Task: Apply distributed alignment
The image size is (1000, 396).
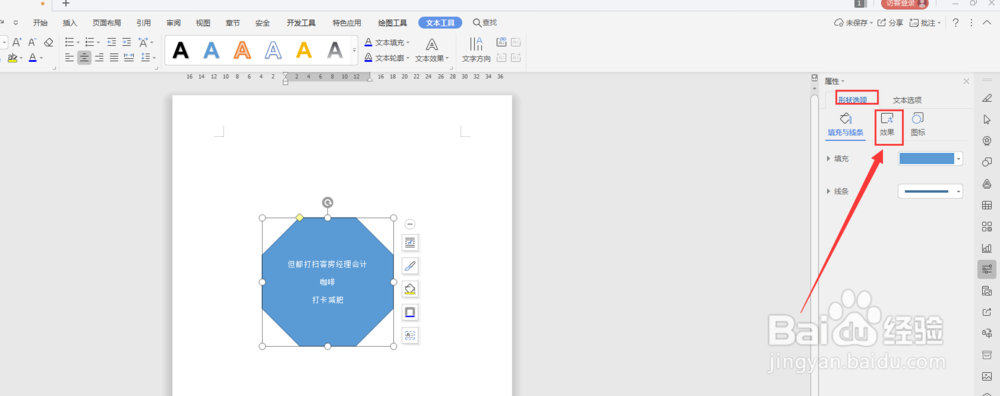Action: [x=129, y=58]
